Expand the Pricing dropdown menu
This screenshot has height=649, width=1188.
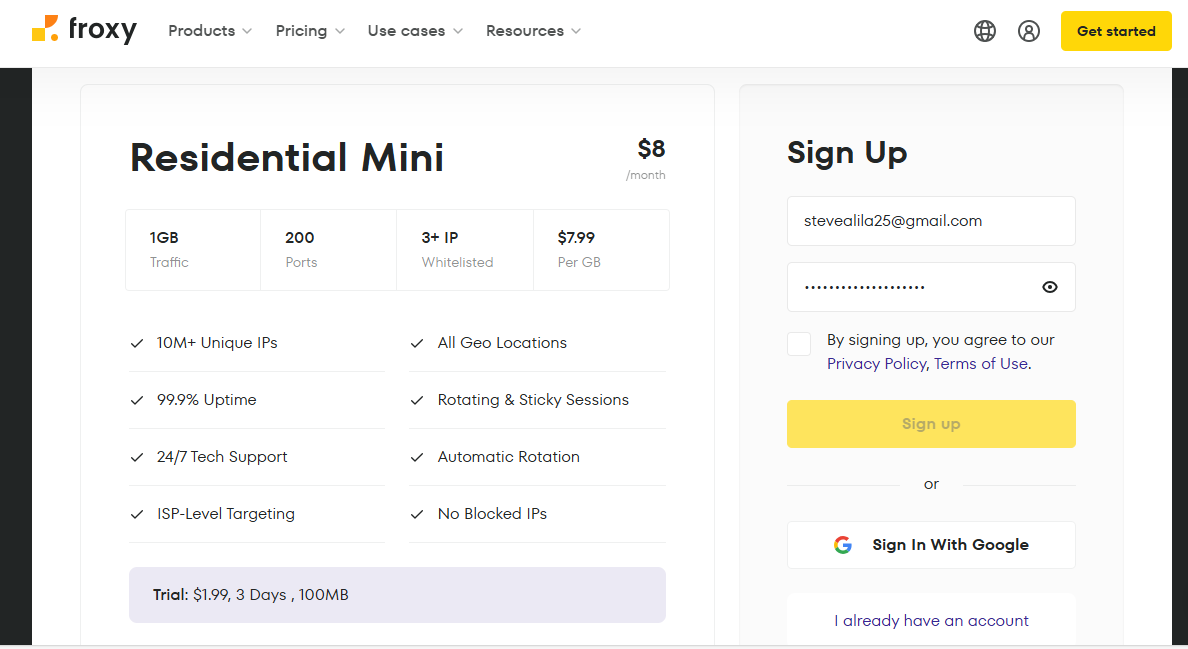point(310,31)
